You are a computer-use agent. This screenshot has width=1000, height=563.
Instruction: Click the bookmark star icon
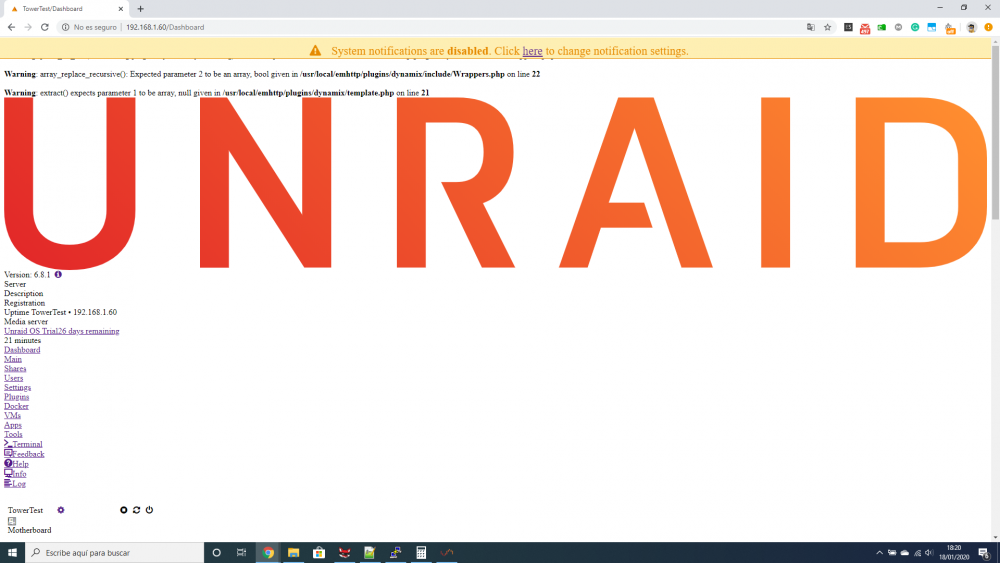pos(828,27)
